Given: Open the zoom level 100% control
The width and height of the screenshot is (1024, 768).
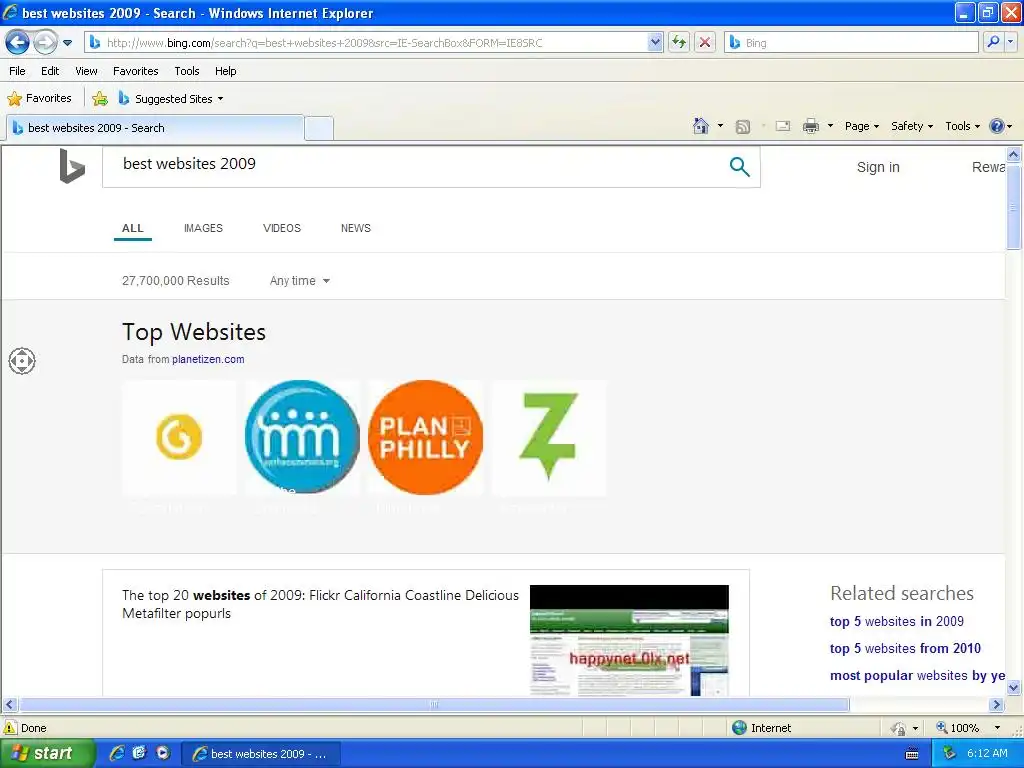Looking at the screenshot, I should [968, 728].
